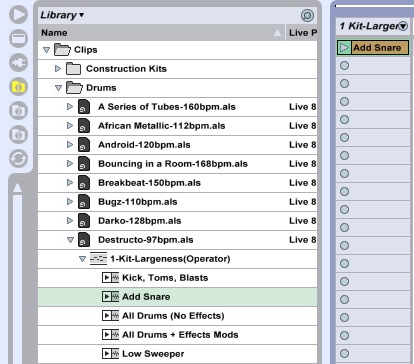Image resolution: width=414 pixels, height=364 pixels.
Task: Click the A Series of Tubes file icon
Action: pyautogui.click(x=84, y=107)
